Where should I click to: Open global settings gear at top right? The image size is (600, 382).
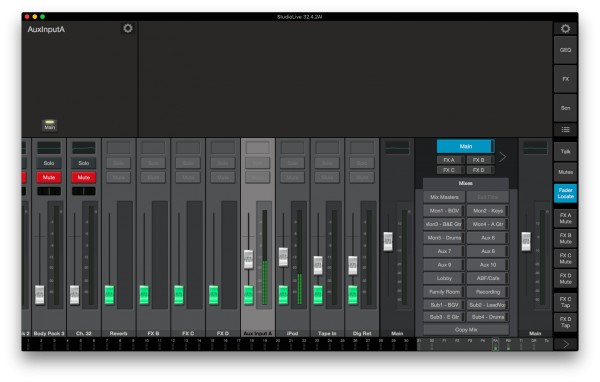pyautogui.click(x=565, y=29)
